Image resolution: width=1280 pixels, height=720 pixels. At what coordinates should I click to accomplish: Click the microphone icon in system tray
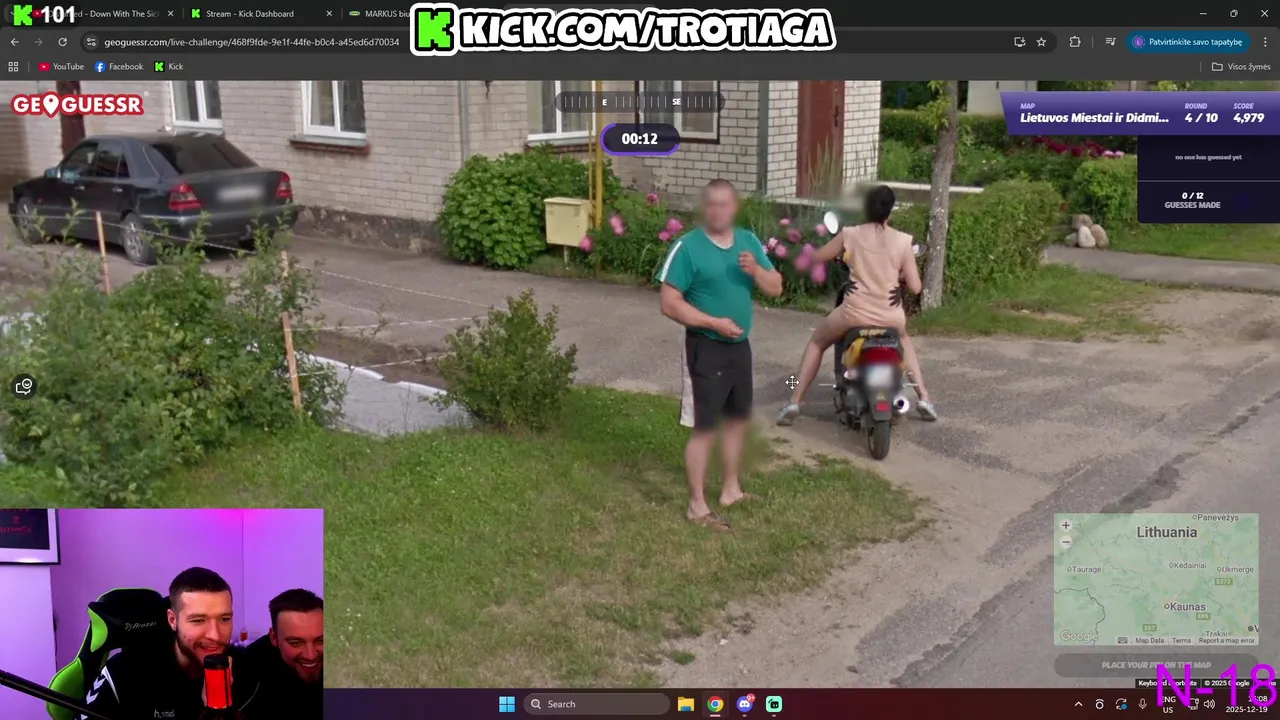(1142, 704)
